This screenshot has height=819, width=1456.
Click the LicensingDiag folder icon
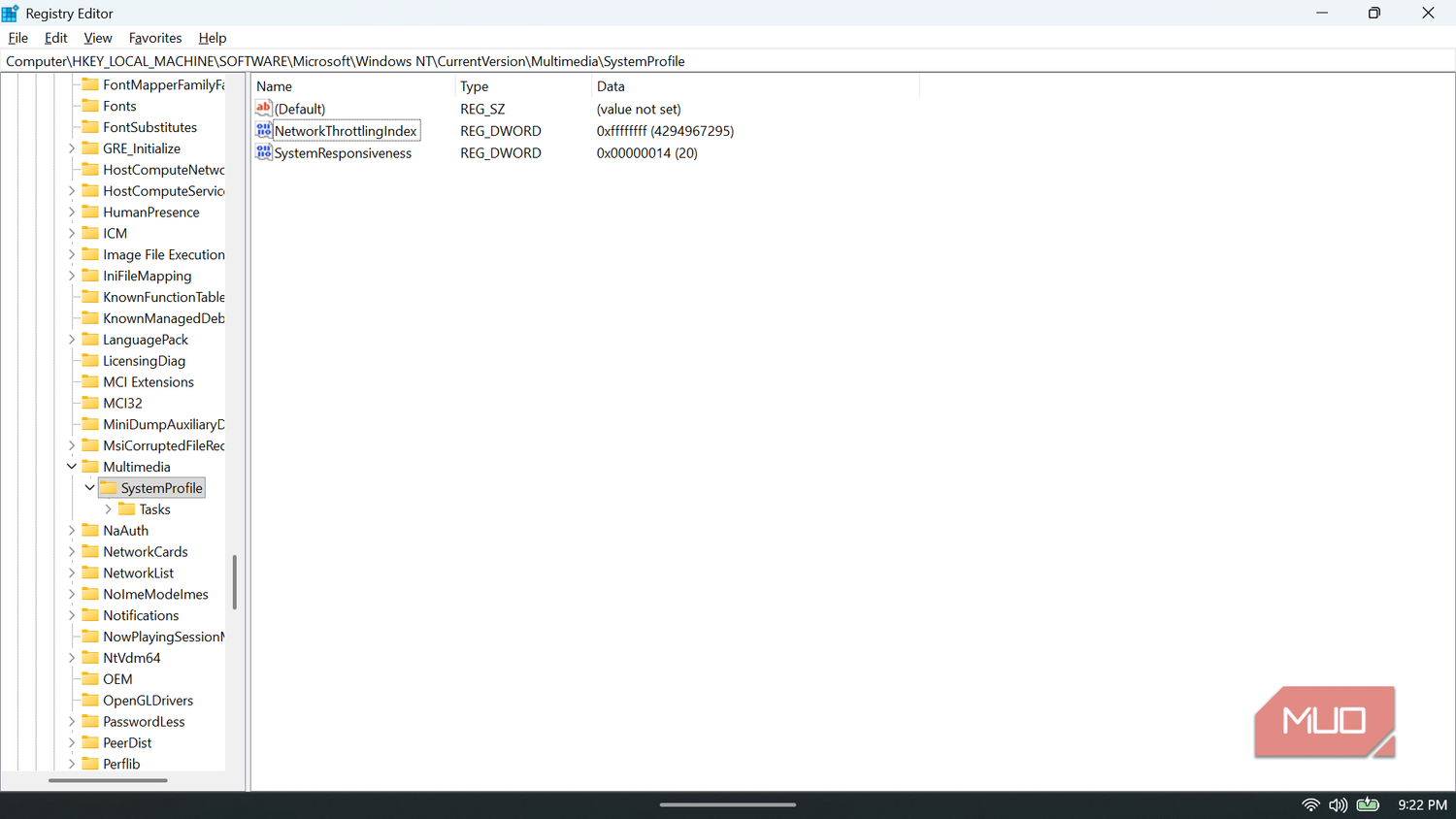(90, 360)
